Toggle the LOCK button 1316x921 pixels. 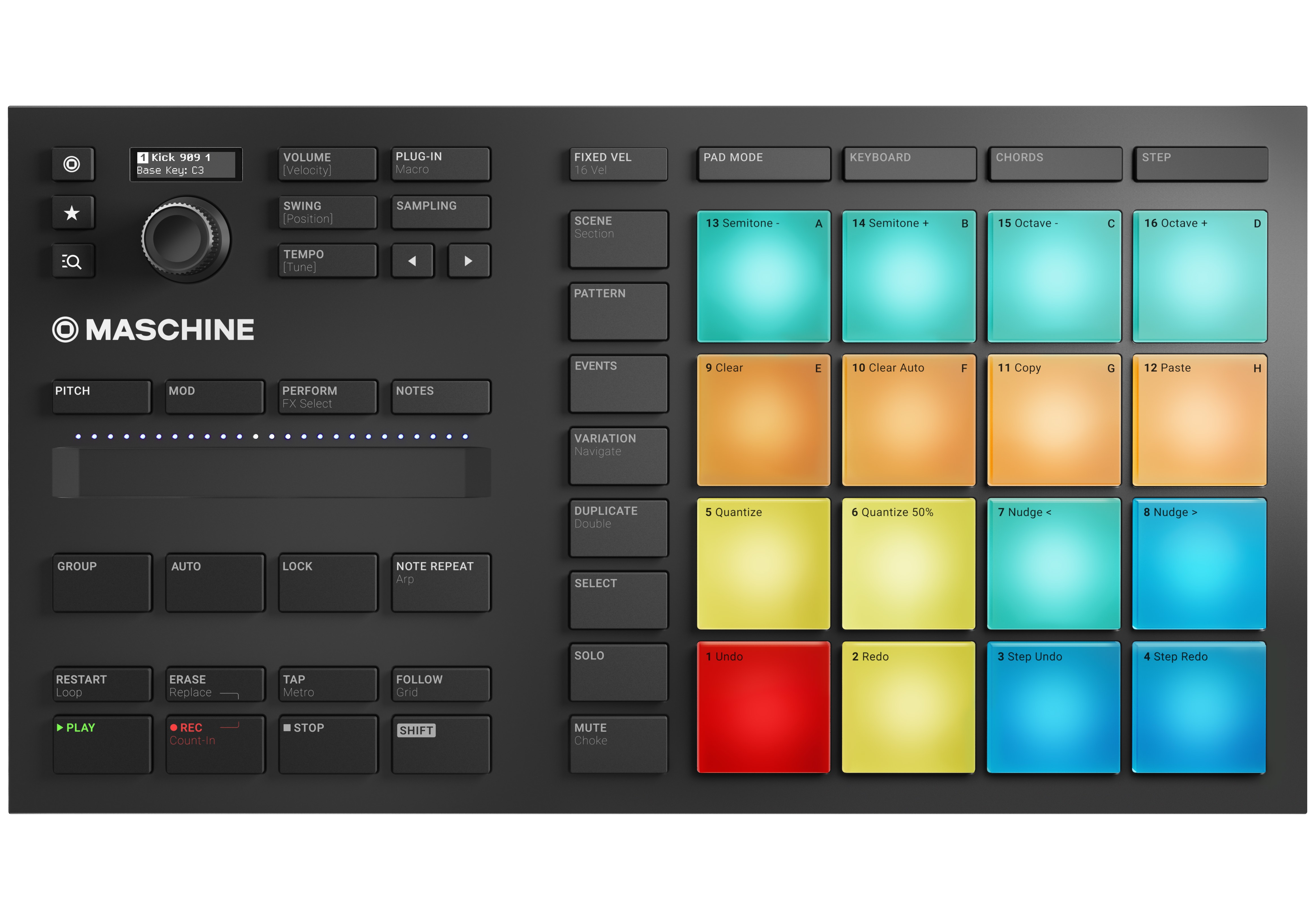click(x=328, y=583)
